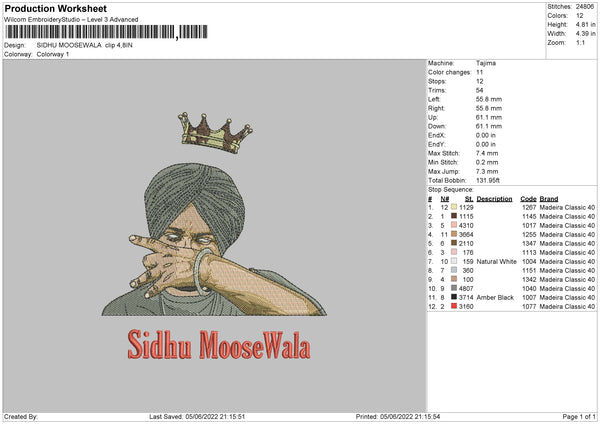Click the embroidered portrait design preview
This screenshot has height=424, width=600.
(214, 240)
